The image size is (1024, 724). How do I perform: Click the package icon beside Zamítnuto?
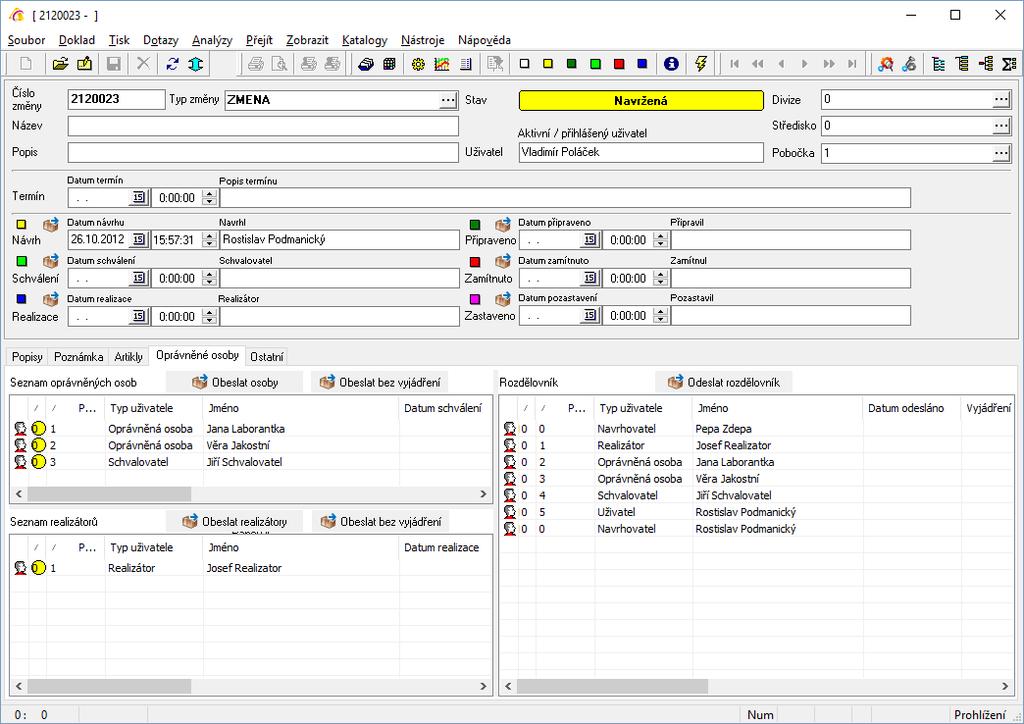502,261
